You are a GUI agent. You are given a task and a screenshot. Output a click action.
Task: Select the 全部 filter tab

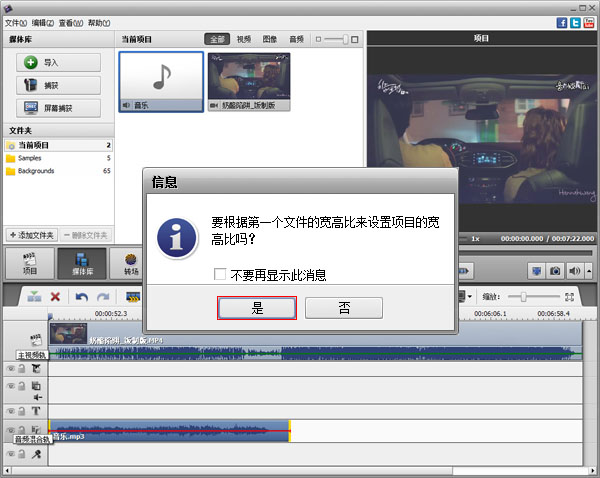[x=217, y=39]
